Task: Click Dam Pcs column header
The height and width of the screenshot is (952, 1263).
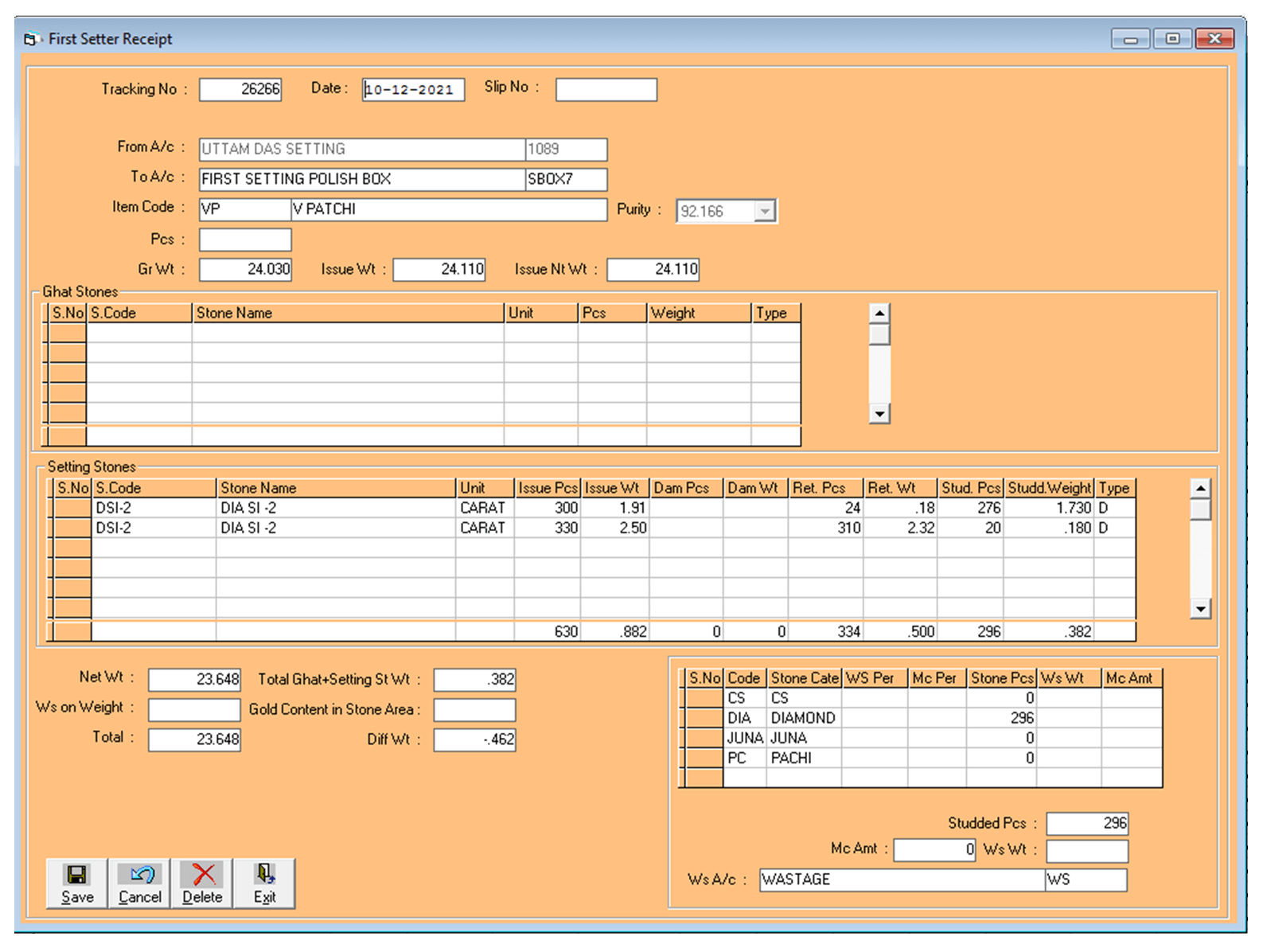Action: (686, 488)
